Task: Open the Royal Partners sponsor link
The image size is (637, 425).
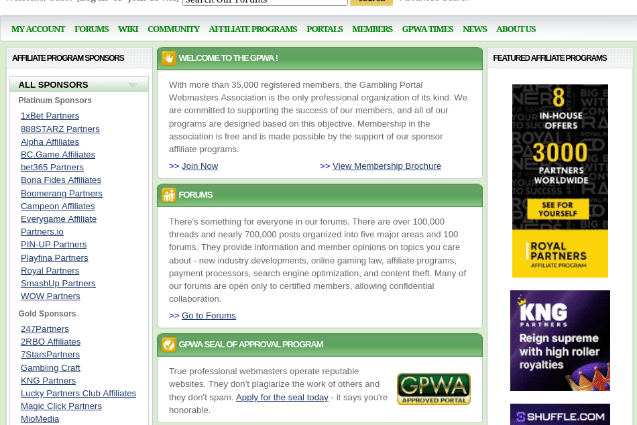Action: click(x=50, y=271)
